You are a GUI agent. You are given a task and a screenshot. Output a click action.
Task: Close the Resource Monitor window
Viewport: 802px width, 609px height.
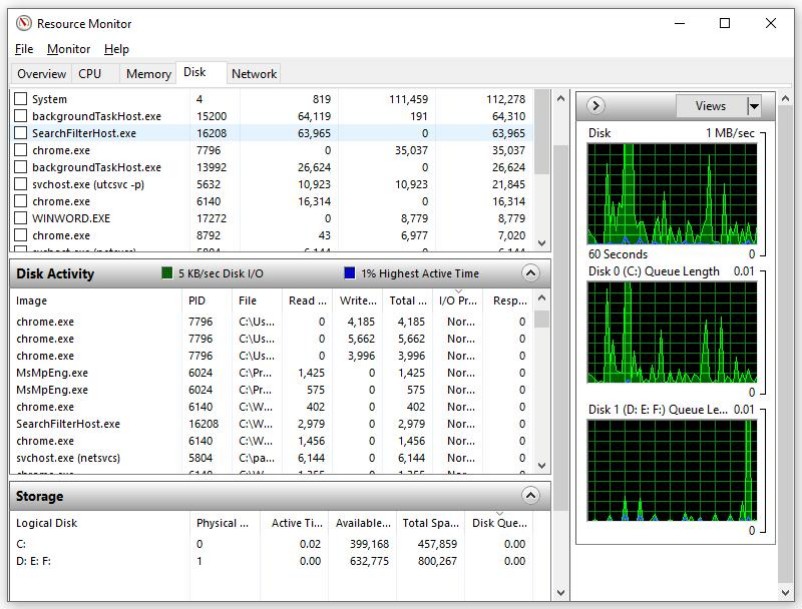pyautogui.click(x=771, y=23)
